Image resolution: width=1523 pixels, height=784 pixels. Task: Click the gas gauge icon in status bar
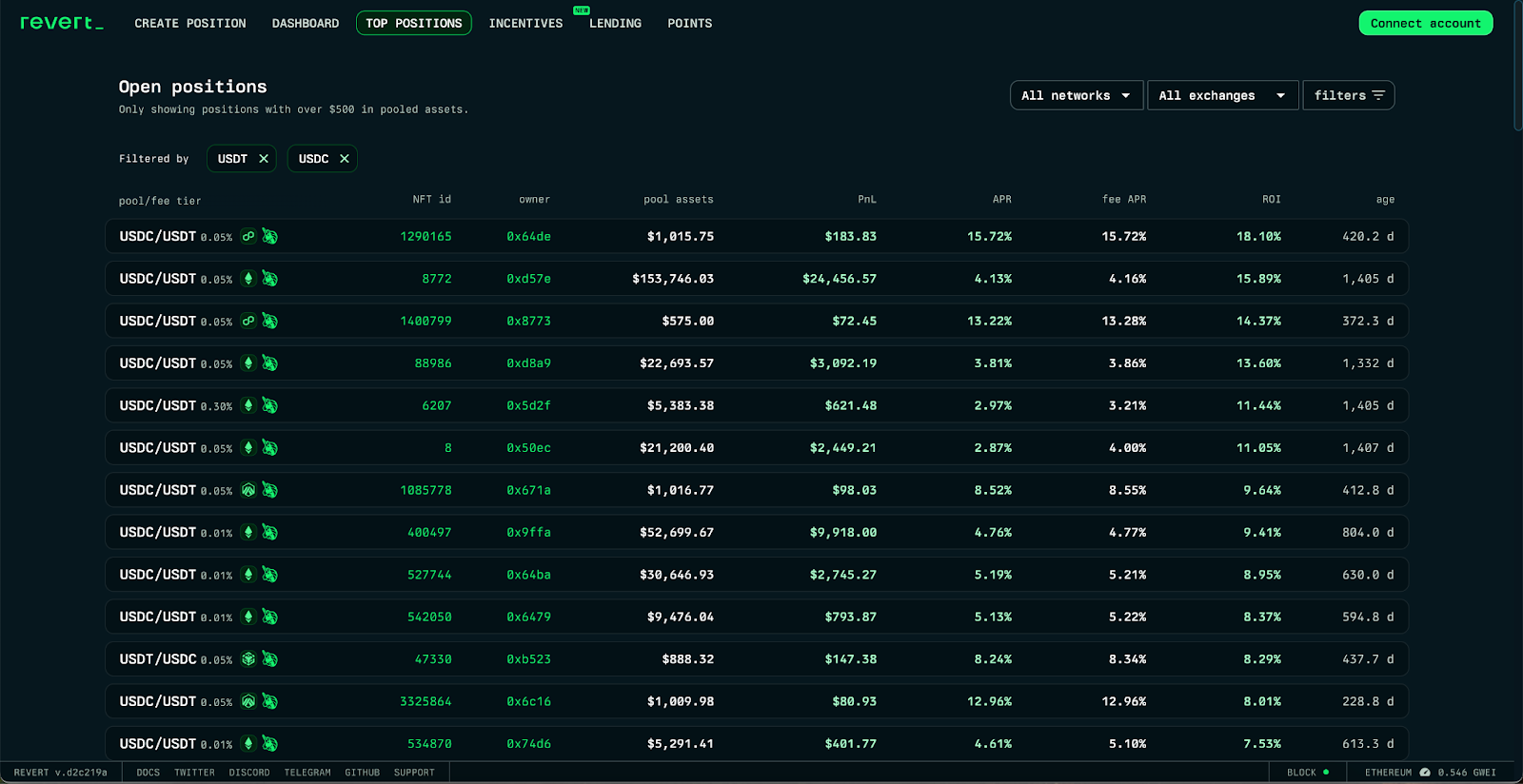point(1425,773)
